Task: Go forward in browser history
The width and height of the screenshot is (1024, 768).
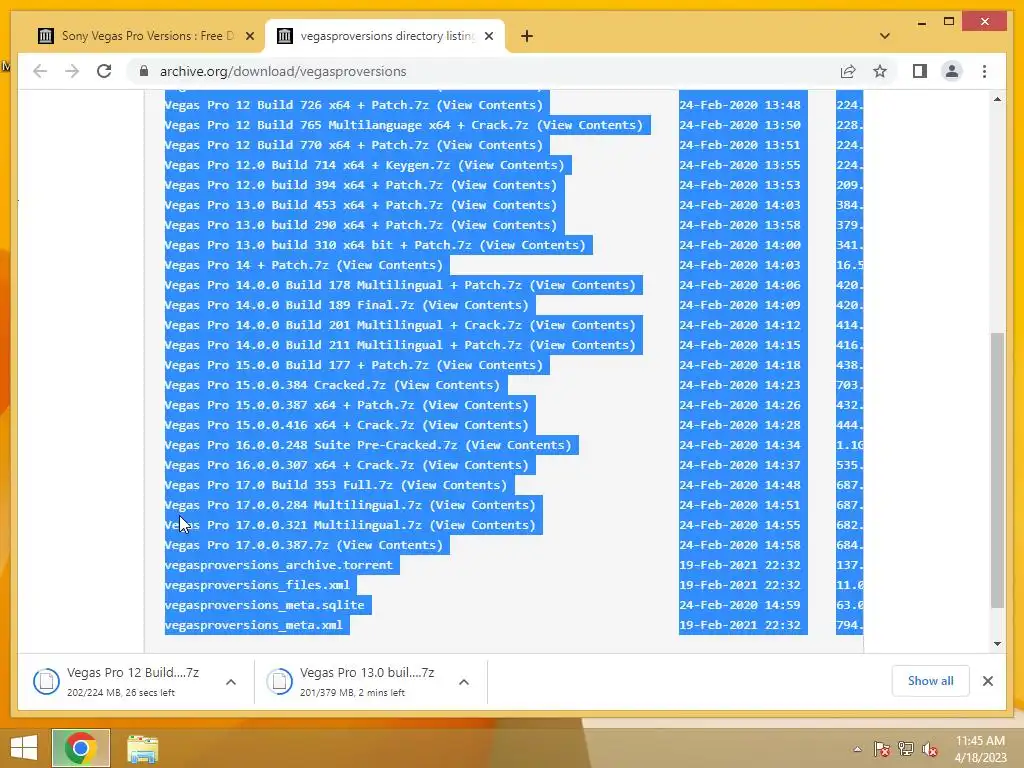Action: (x=72, y=71)
